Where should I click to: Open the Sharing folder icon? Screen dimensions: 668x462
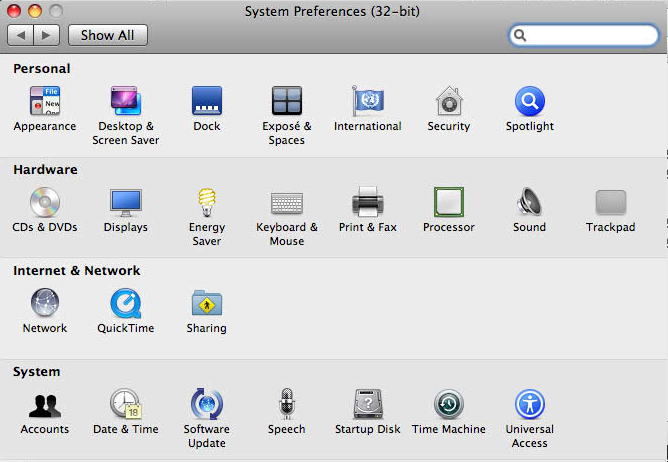click(207, 303)
